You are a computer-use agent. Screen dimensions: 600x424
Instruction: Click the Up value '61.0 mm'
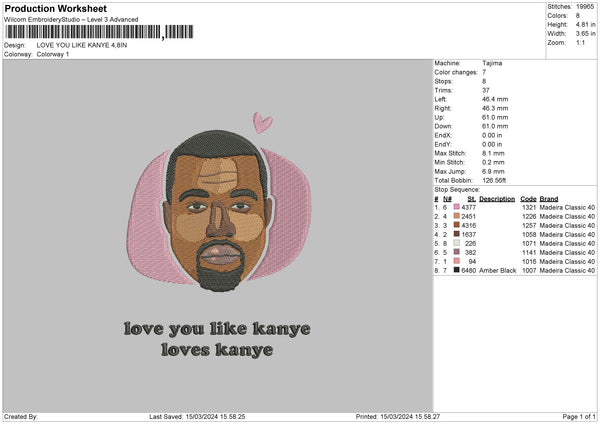495,117
